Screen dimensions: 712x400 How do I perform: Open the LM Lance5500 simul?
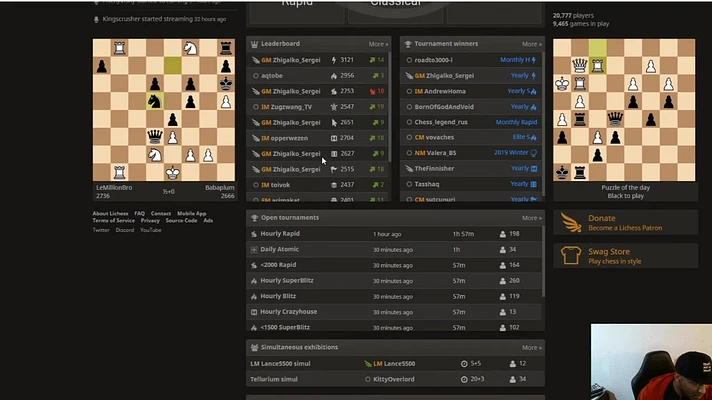(x=394, y=364)
